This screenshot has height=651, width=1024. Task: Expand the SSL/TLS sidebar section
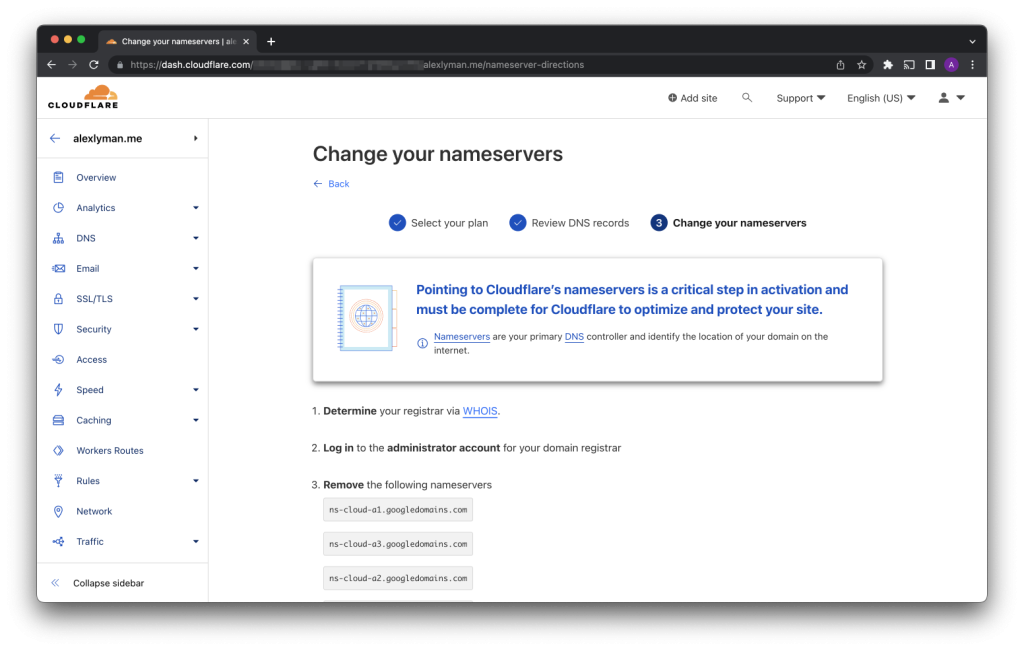tap(196, 299)
